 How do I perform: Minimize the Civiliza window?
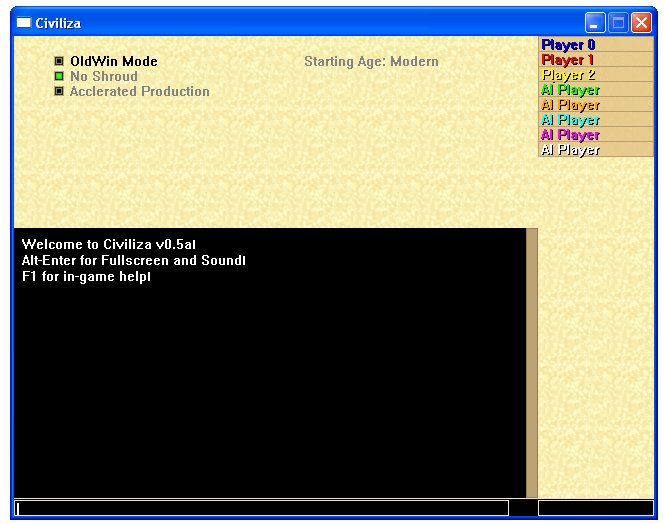coord(595,23)
